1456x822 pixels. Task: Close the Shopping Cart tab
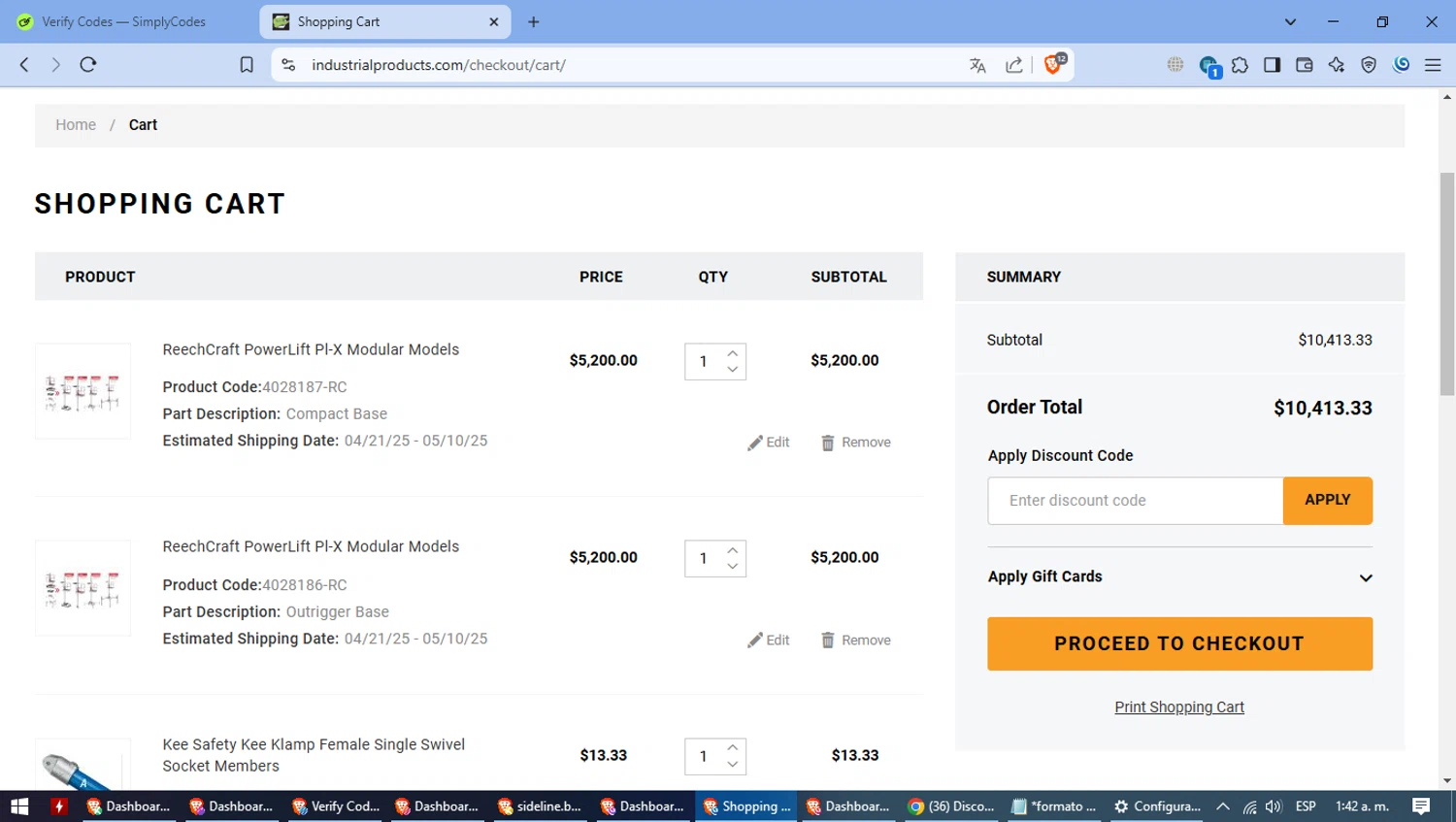point(494,21)
